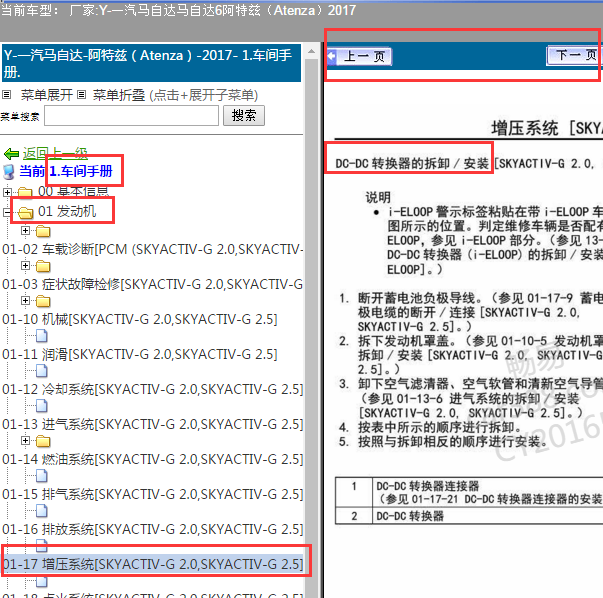Click the Y-汽马自达-阿特兹 panel title
Screen dimensions: 603x598
pyautogui.click(x=152, y=63)
